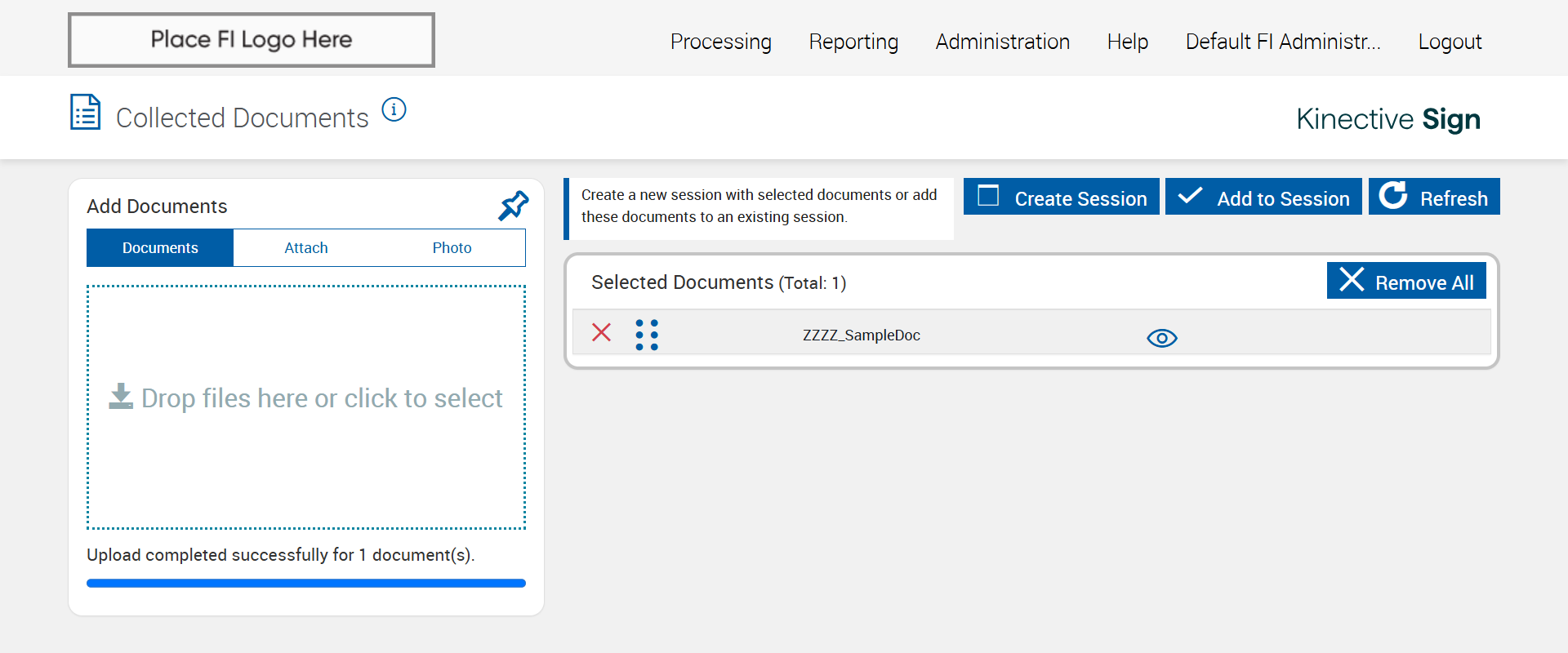The image size is (1568, 653).
Task: Click the upload progress bar
Action: click(x=306, y=584)
